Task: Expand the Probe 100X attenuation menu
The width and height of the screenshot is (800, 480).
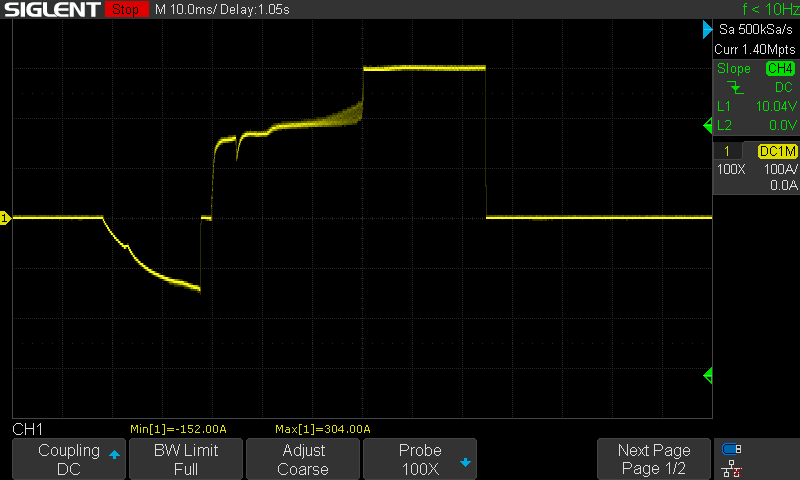Action: click(x=419, y=459)
